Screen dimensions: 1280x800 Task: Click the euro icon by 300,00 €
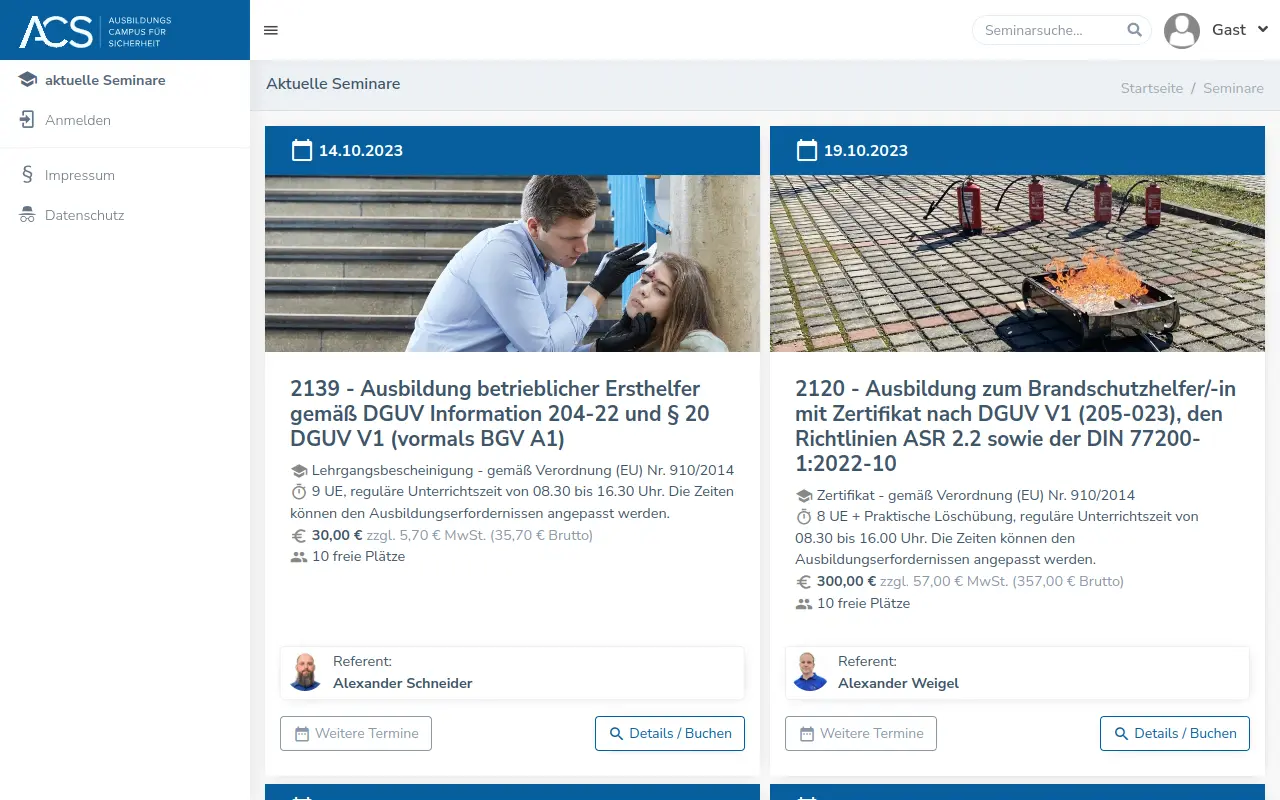pyautogui.click(x=803, y=581)
